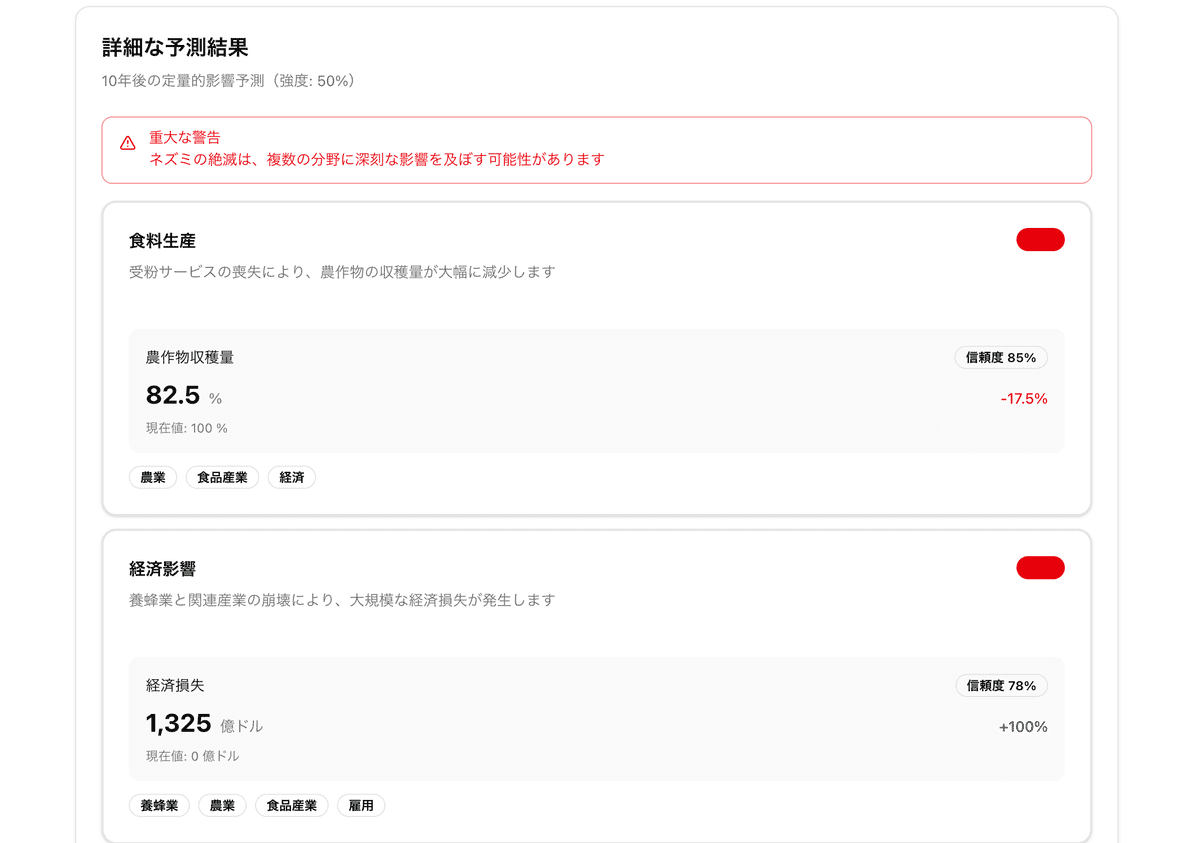Click the 農業 tag under 農作物収穫量

[153, 478]
